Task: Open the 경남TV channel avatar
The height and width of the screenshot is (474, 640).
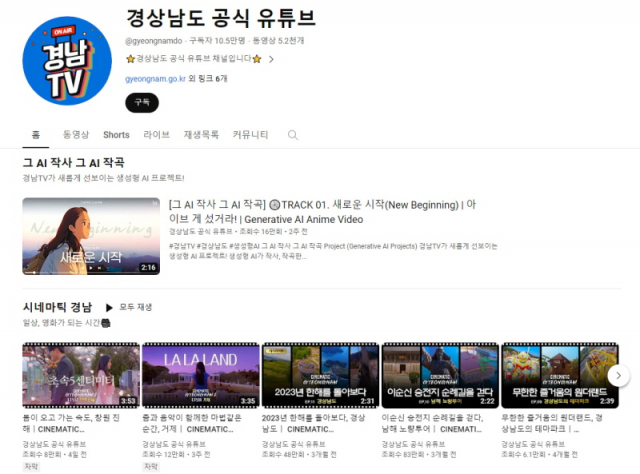Action: point(67,61)
